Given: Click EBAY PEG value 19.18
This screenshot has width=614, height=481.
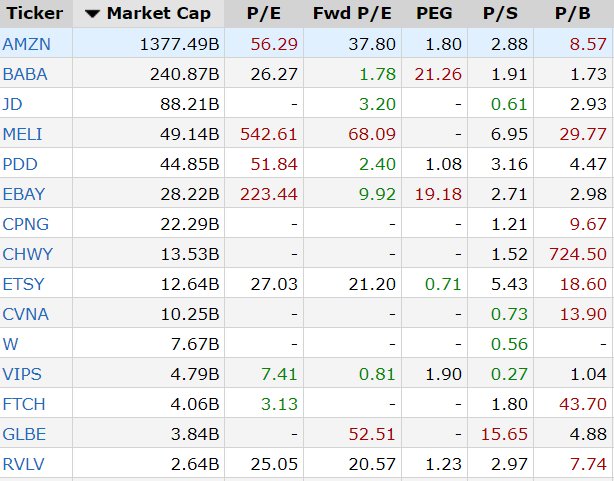Looking at the screenshot, I should click(438, 194).
